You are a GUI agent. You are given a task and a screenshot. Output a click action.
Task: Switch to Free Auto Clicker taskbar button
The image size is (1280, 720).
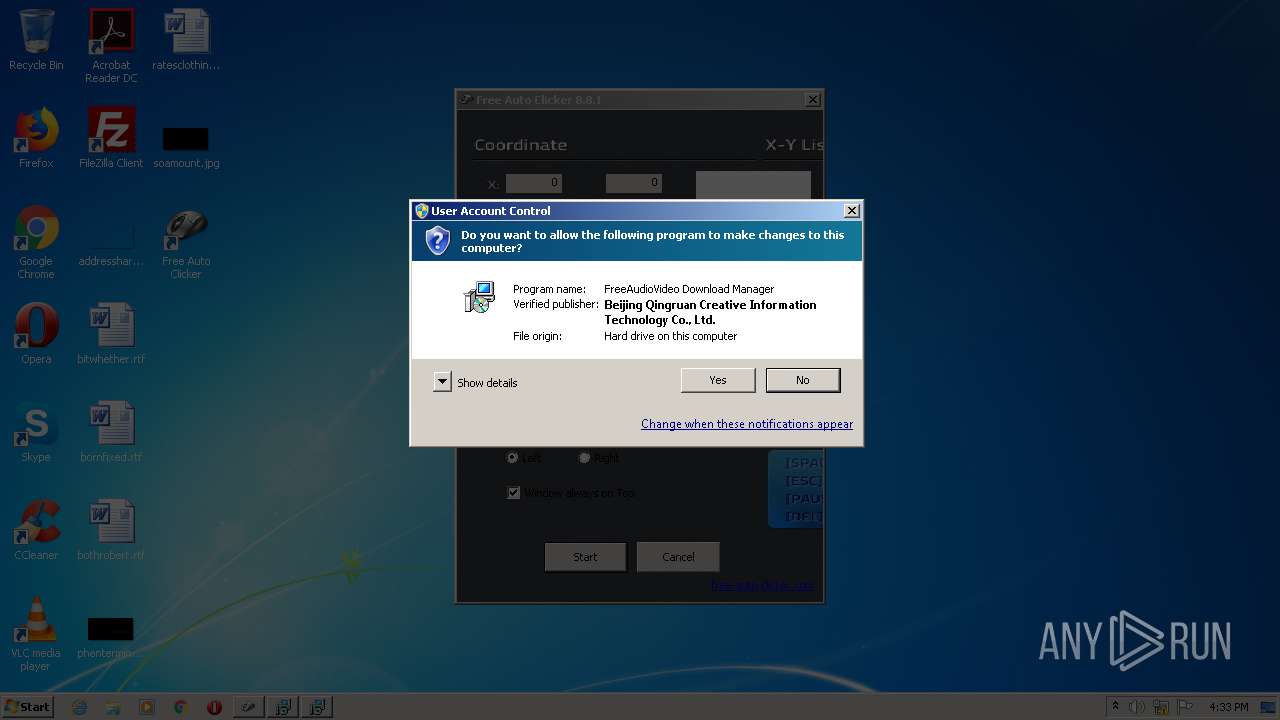248,707
